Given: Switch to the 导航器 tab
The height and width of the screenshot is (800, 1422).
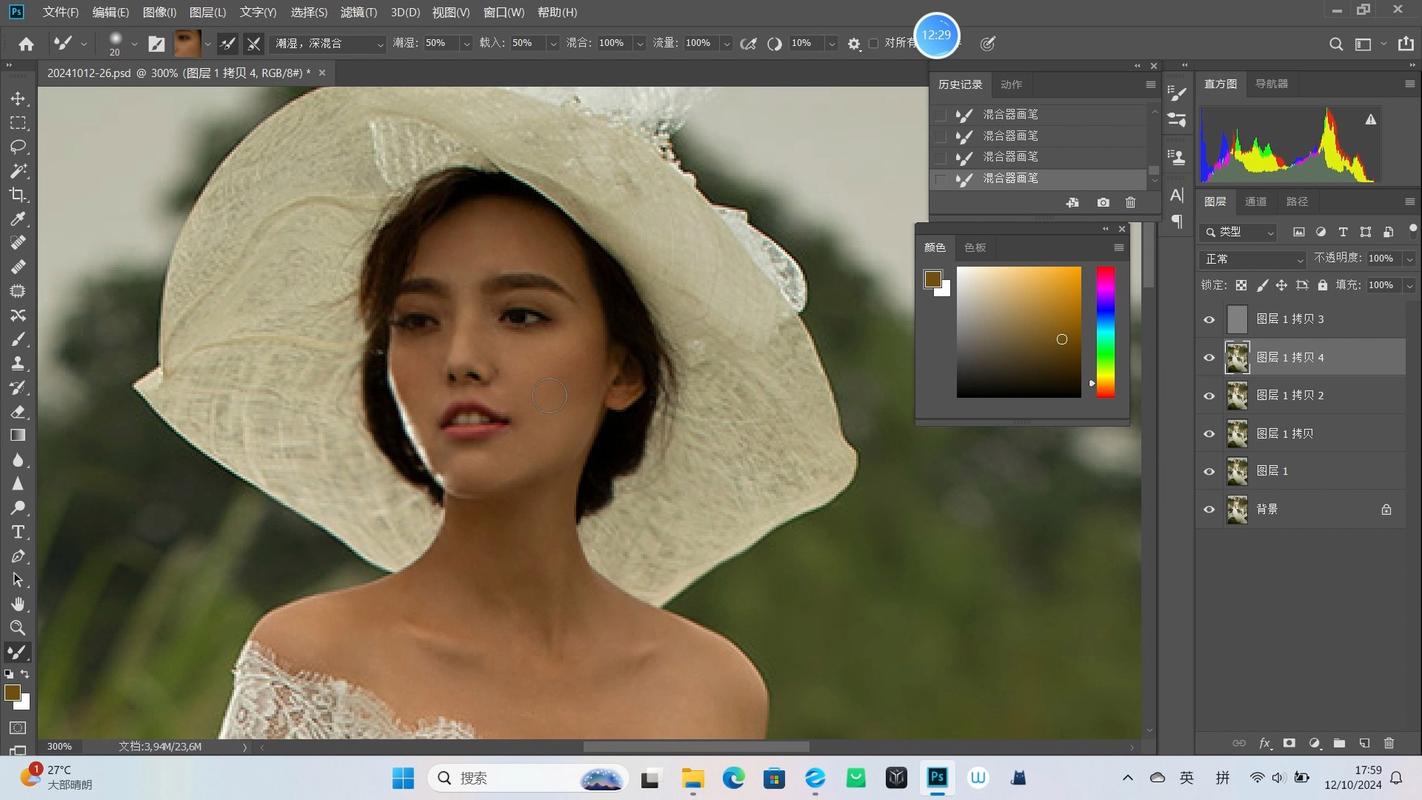Looking at the screenshot, I should pyautogui.click(x=1272, y=84).
